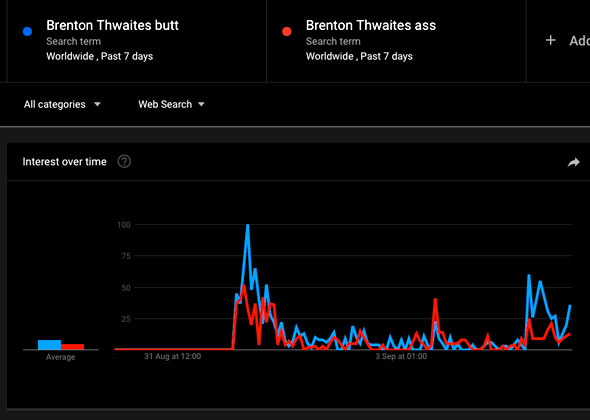Click 'Worldwide, Past 7 days' under the butt term
Screen dimensions: 590x420
[x=100, y=56]
